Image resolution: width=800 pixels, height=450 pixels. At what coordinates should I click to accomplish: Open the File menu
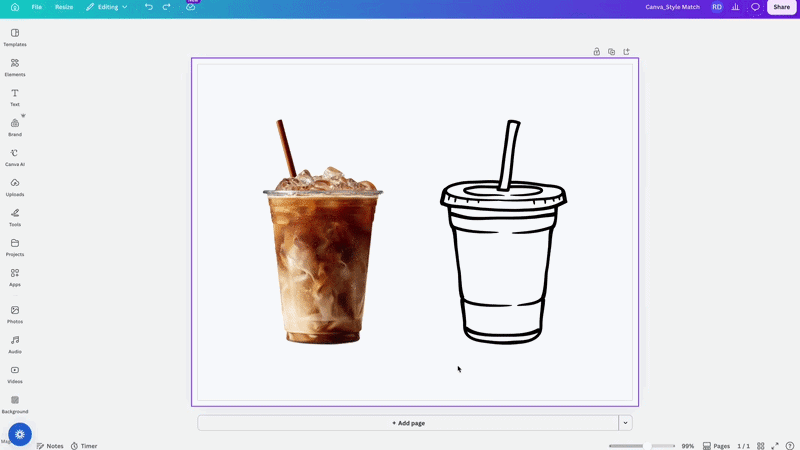click(37, 7)
